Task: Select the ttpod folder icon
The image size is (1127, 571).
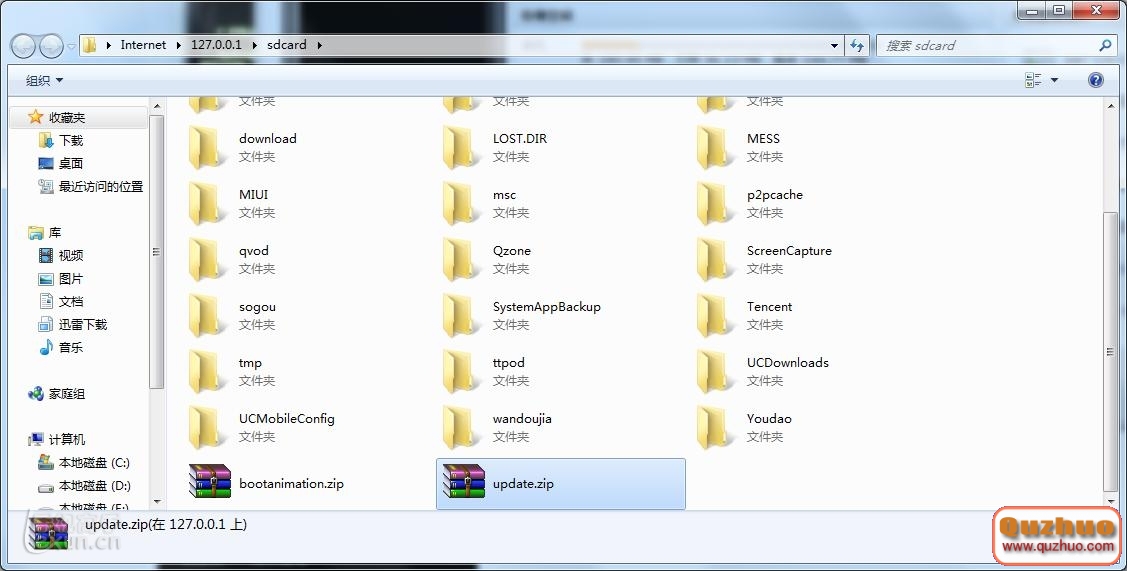Action: point(461,372)
